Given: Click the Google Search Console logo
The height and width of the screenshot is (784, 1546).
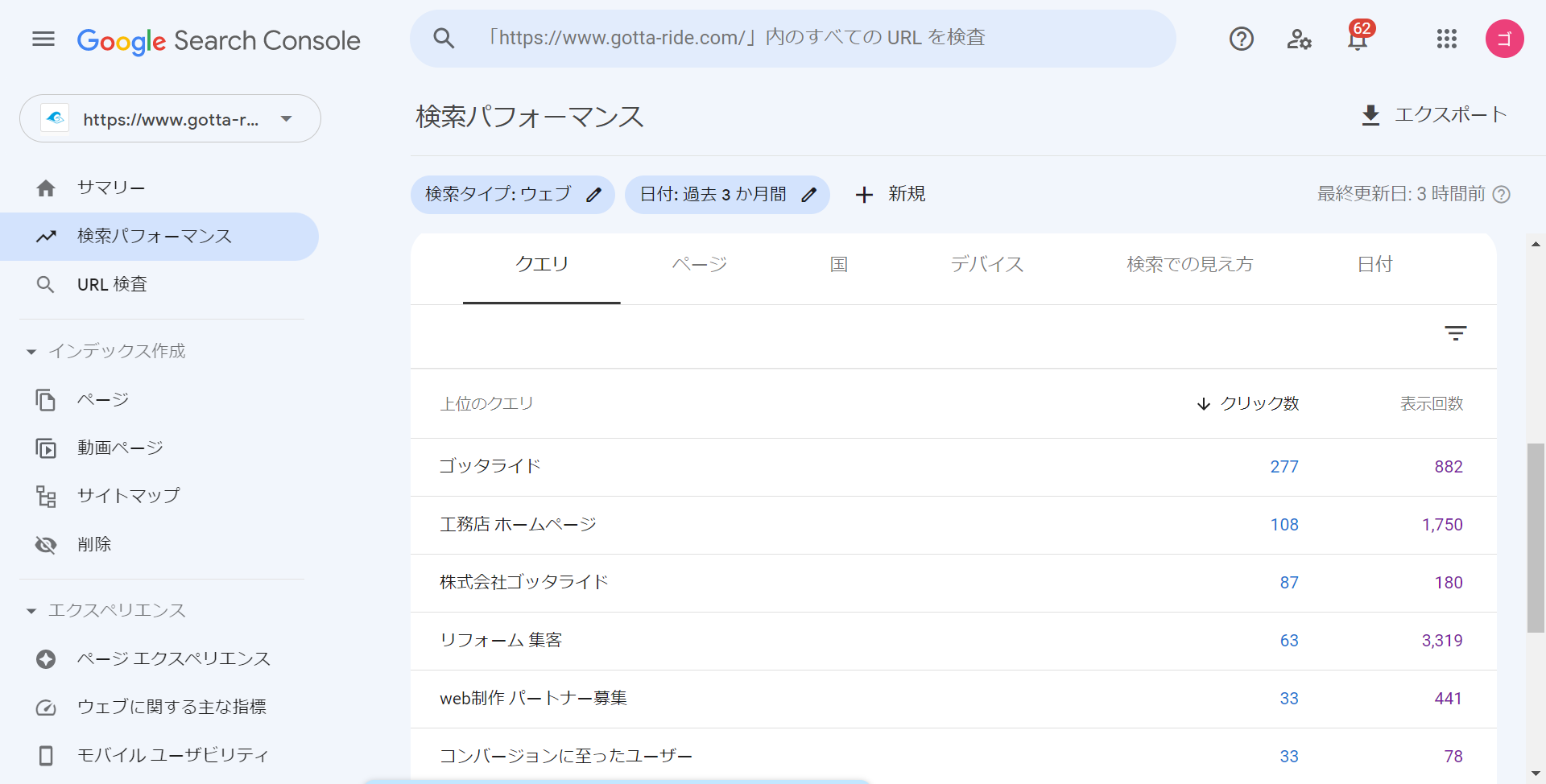Looking at the screenshot, I should pyautogui.click(x=218, y=40).
